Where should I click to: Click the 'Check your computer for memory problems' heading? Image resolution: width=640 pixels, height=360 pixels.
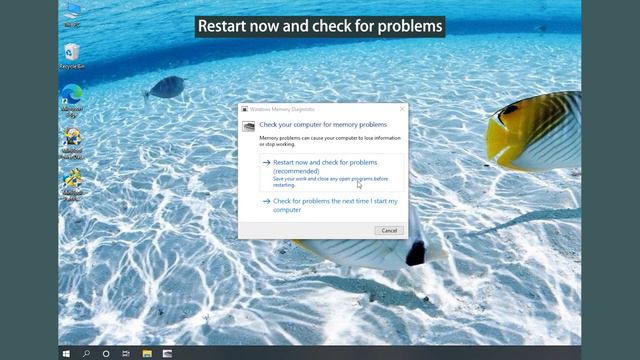point(323,124)
